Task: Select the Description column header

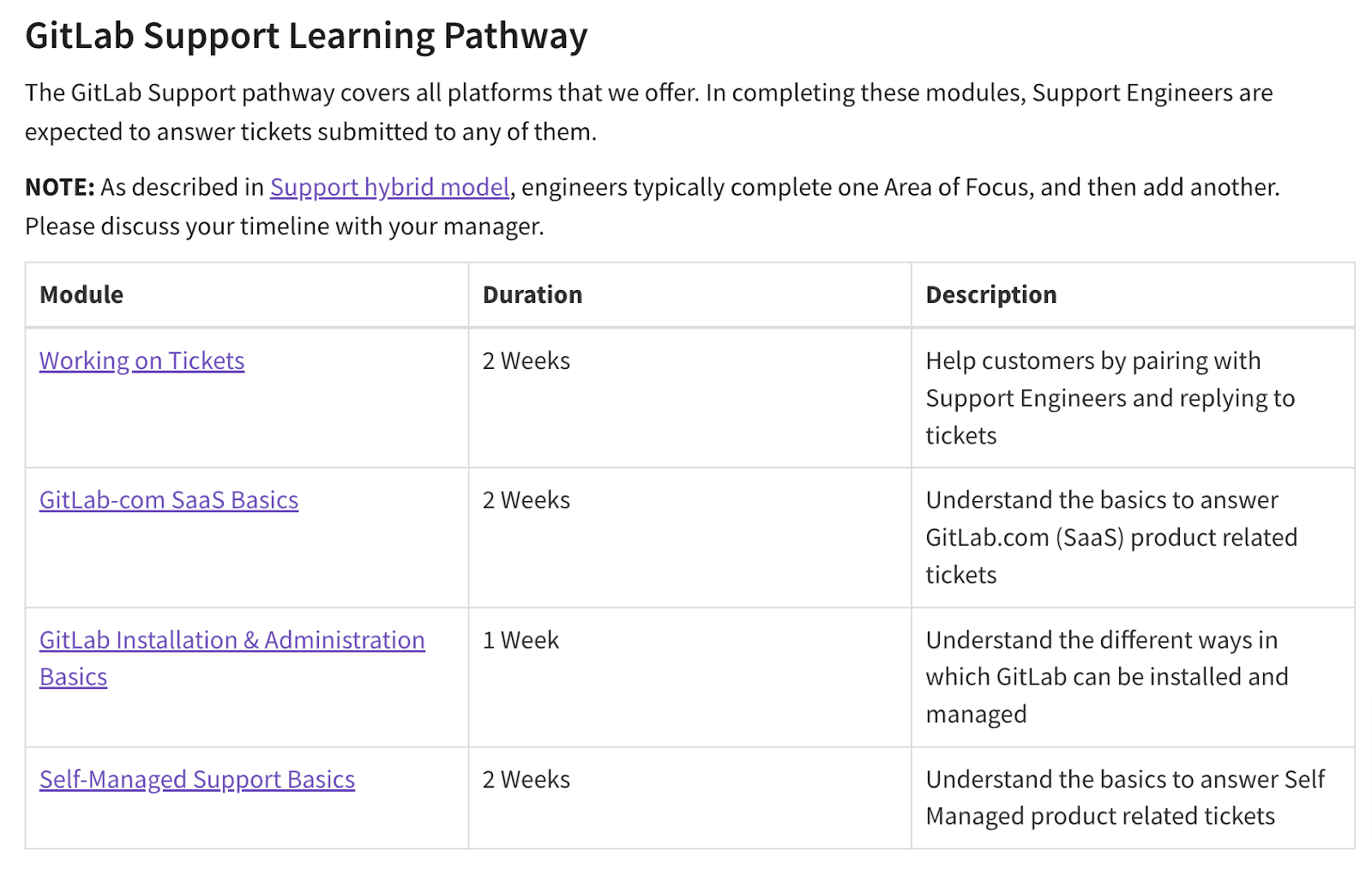Action: pyautogui.click(x=990, y=295)
